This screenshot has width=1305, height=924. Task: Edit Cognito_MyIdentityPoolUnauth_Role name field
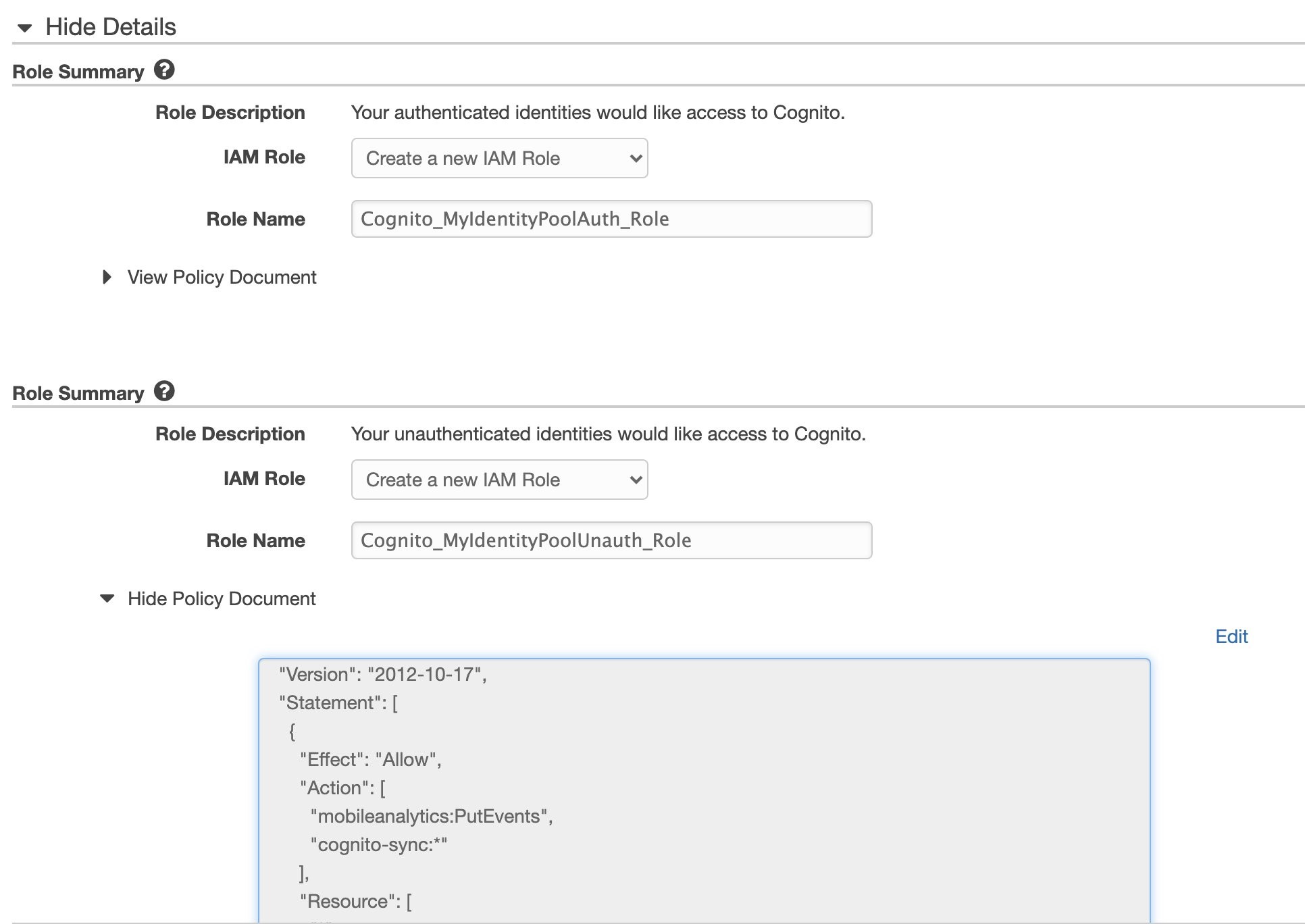611,540
